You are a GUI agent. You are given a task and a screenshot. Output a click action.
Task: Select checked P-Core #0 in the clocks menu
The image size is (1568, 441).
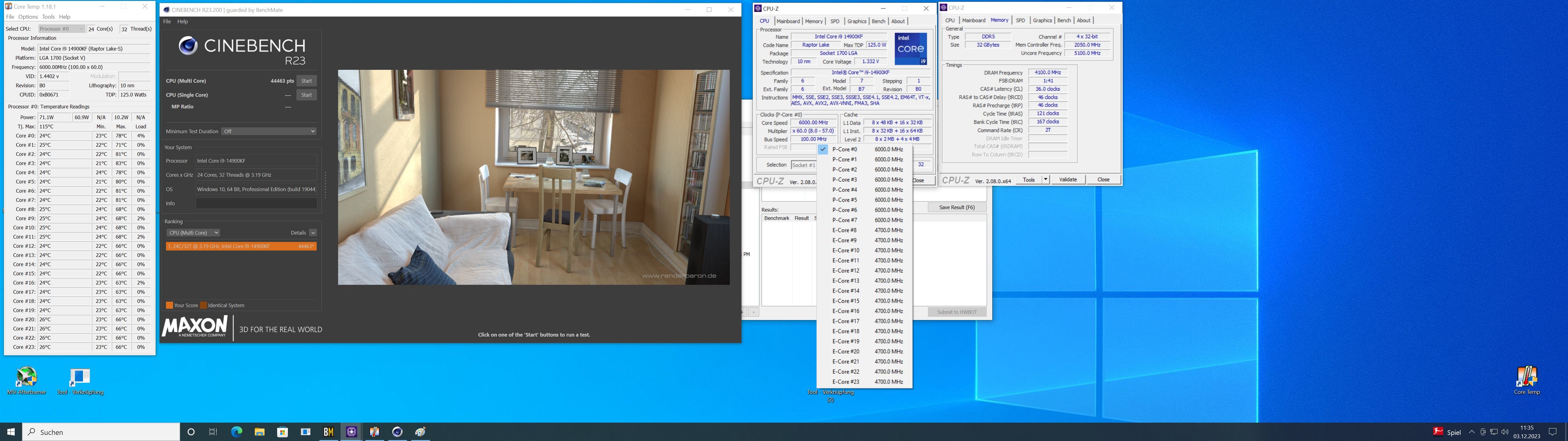coord(864,149)
